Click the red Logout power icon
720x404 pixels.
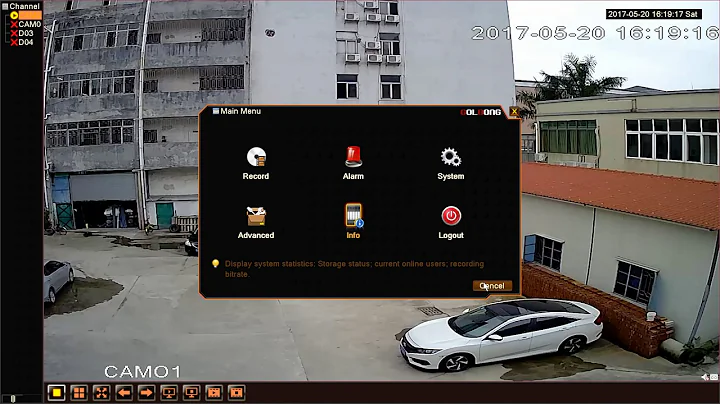click(451, 222)
